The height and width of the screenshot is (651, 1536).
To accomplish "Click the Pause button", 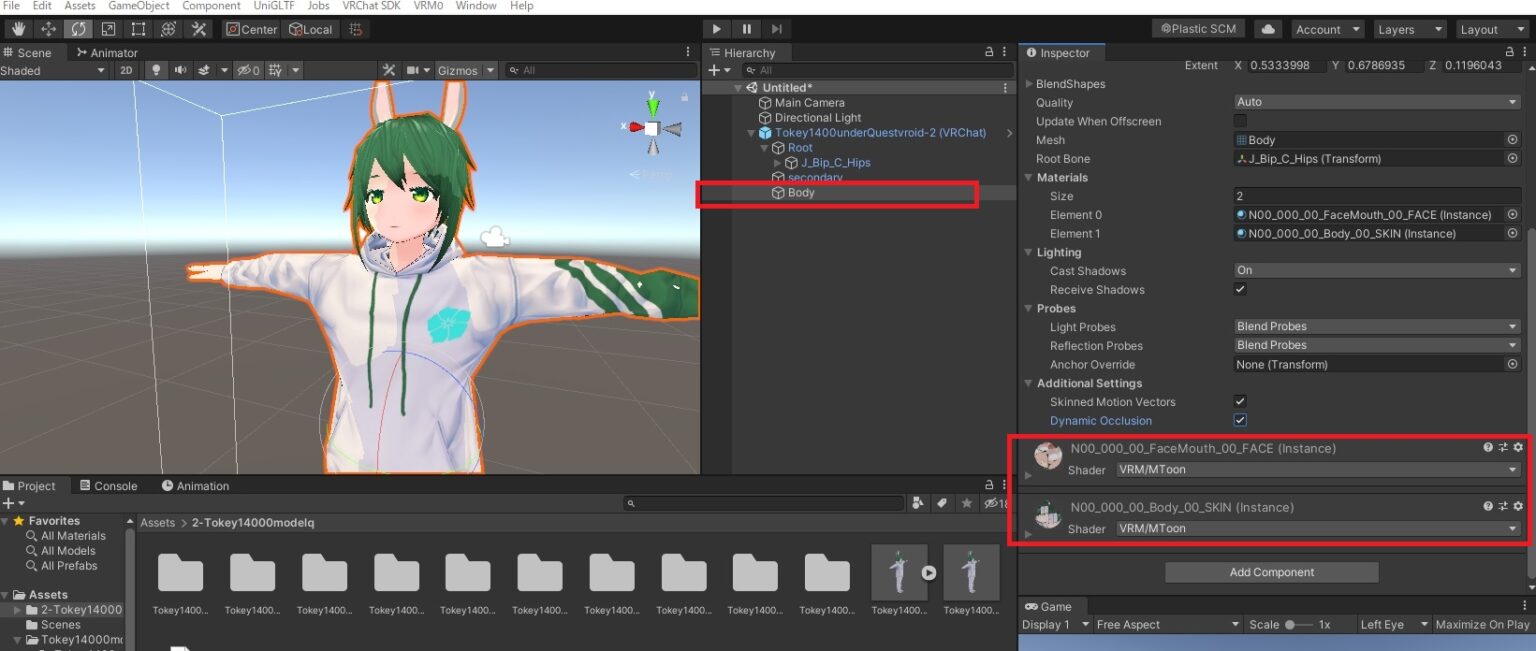I will 746,28.
